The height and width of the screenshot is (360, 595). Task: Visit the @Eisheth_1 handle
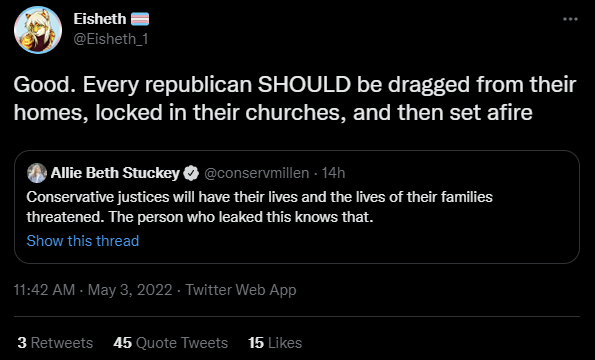[110, 39]
